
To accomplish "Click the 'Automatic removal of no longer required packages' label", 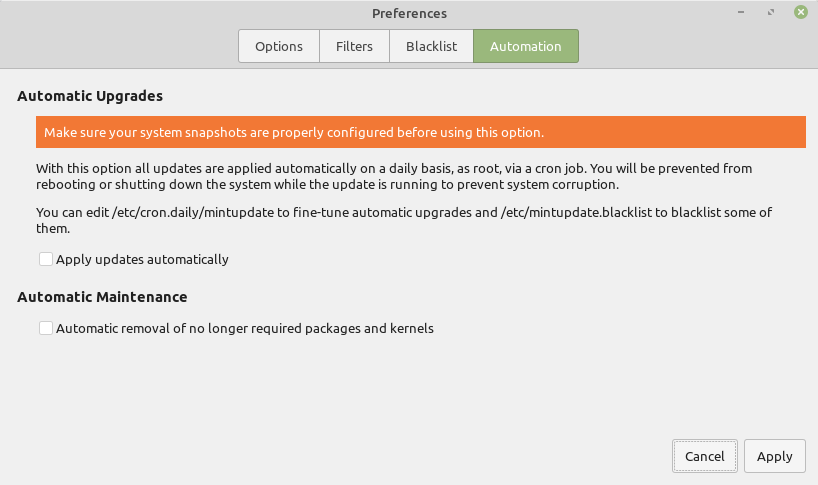I will click(x=245, y=328).
